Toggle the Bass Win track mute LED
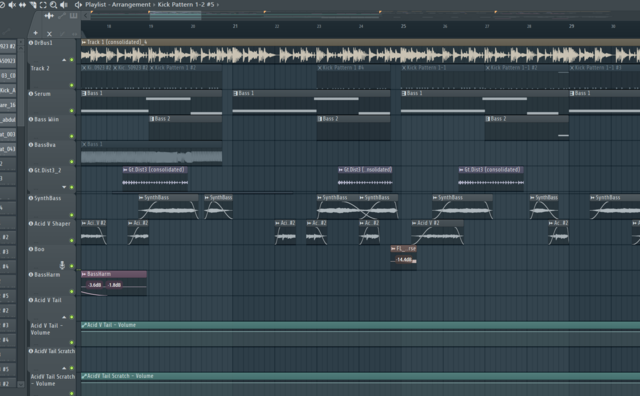 click(x=72, y=136)
